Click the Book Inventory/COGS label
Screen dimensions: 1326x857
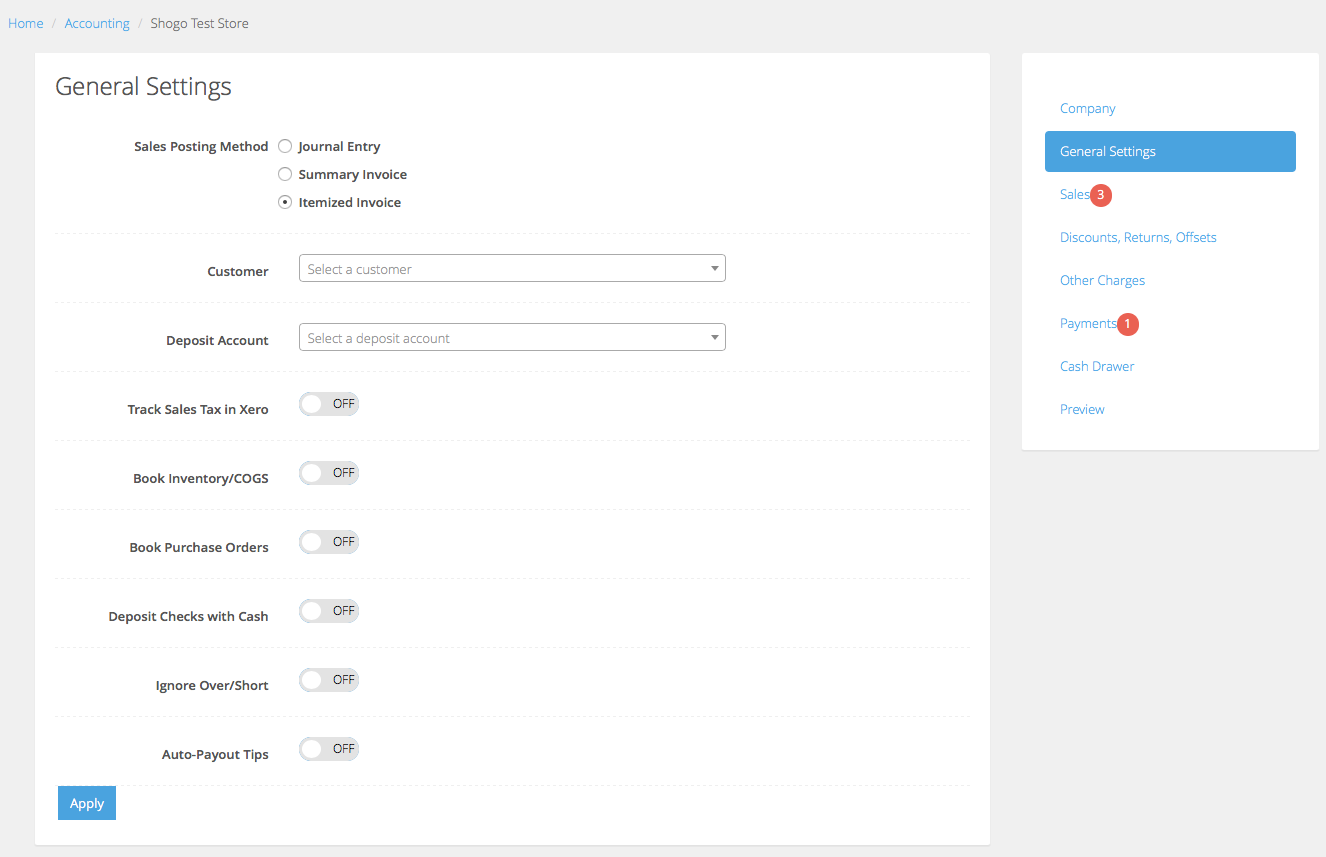(x=201, y=478)
